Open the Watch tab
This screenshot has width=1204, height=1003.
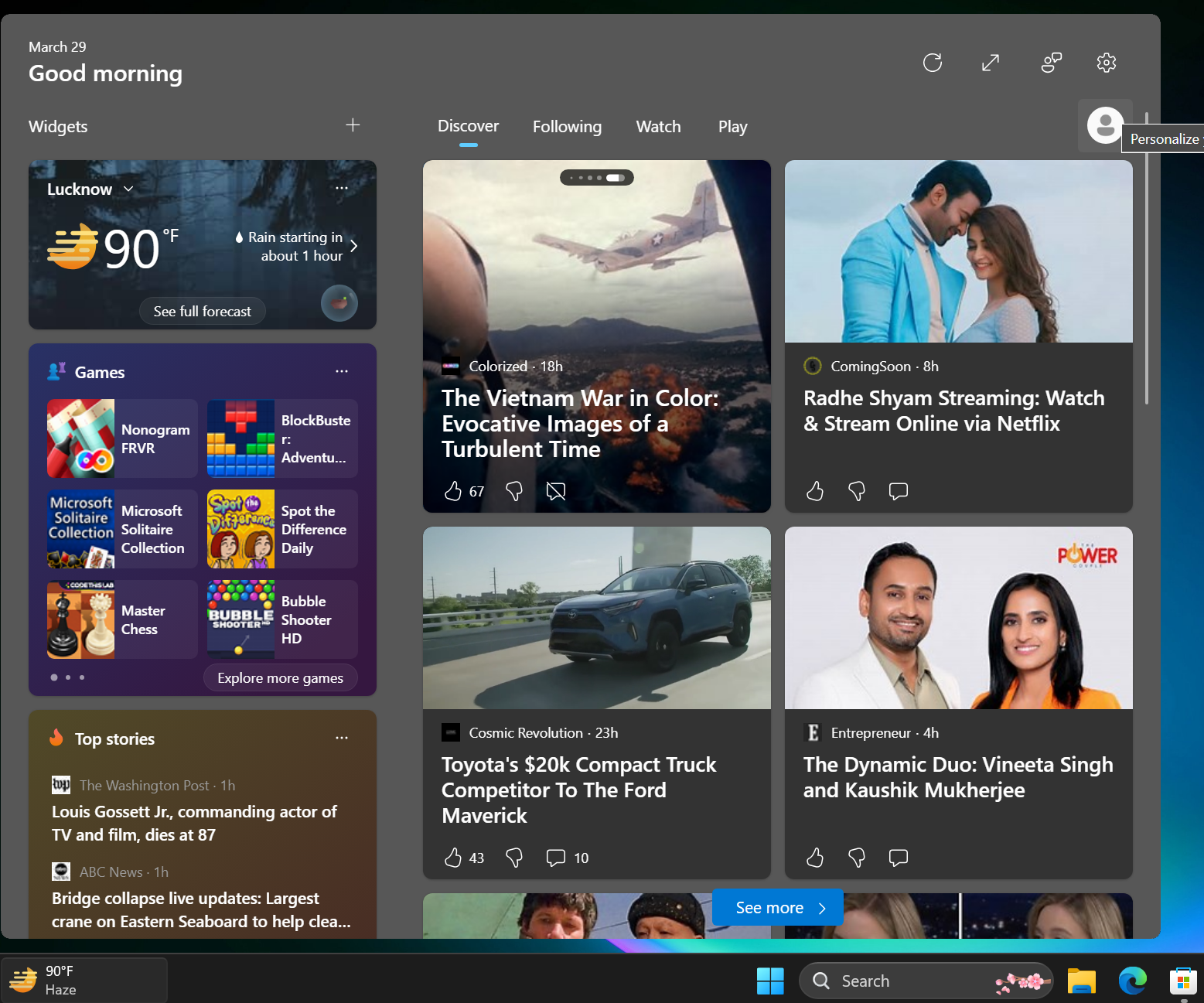pos(658,126)
